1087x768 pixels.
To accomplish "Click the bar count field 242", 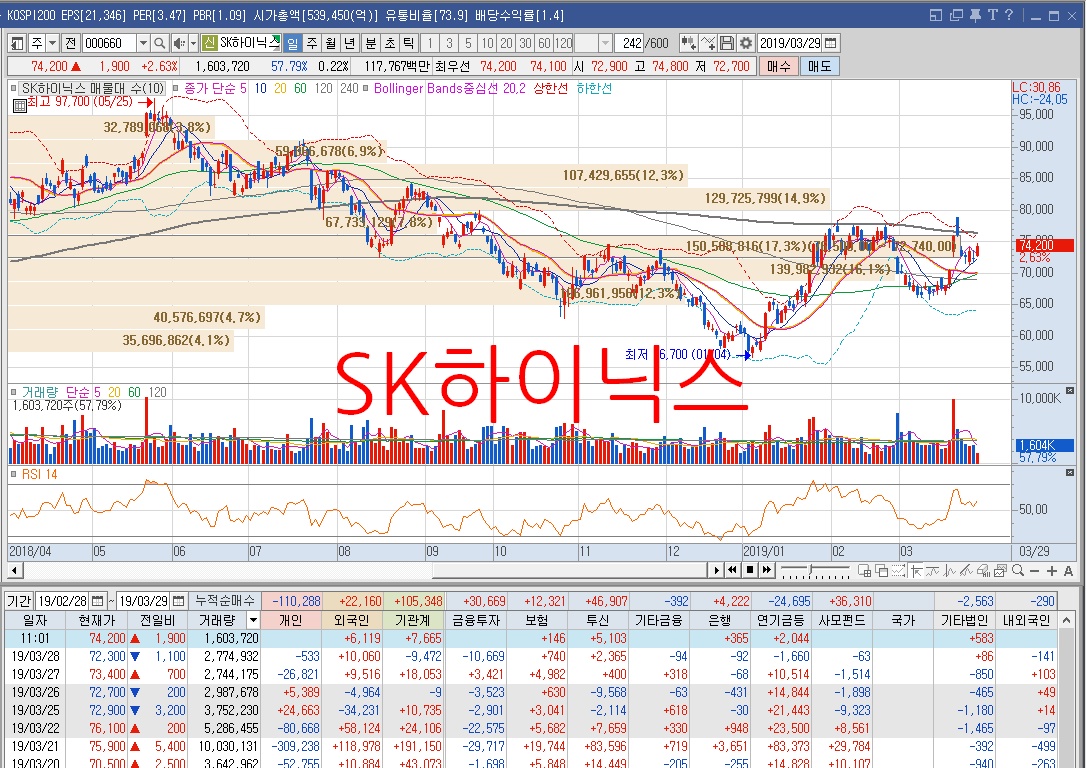I will 629,43.
